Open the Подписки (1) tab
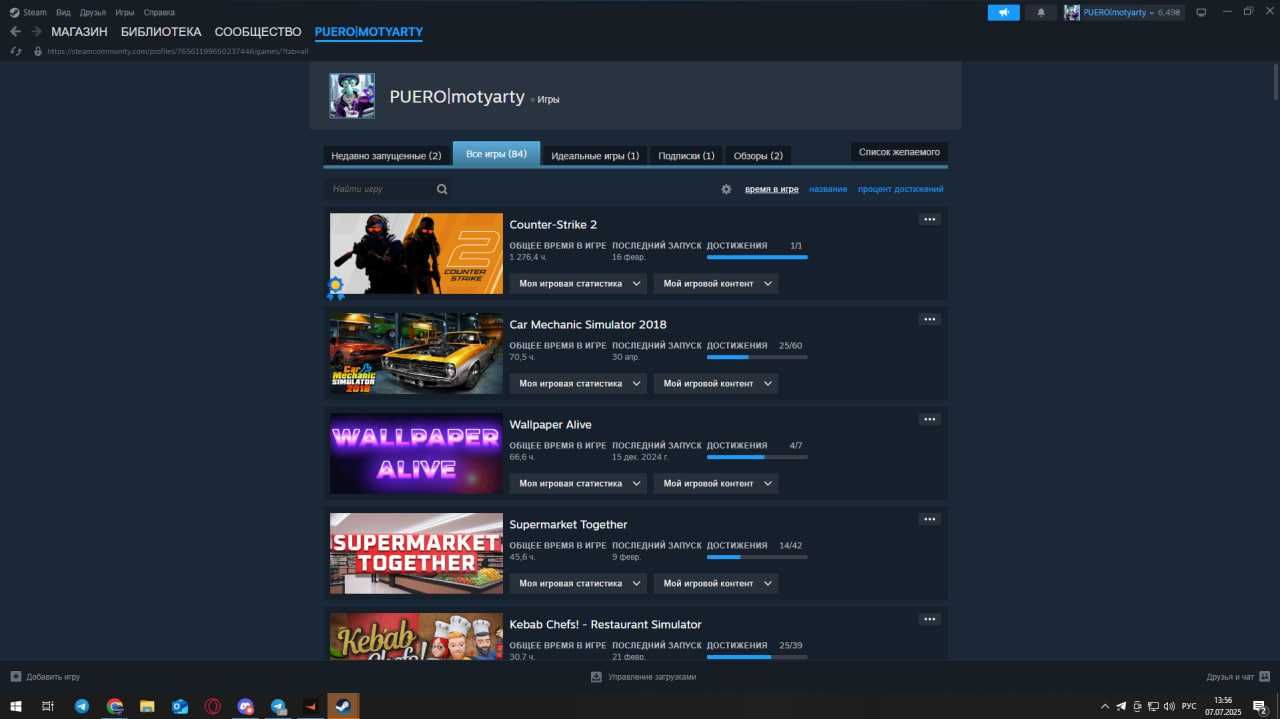This screenshot has width=1280, height=719. (686, 156)
